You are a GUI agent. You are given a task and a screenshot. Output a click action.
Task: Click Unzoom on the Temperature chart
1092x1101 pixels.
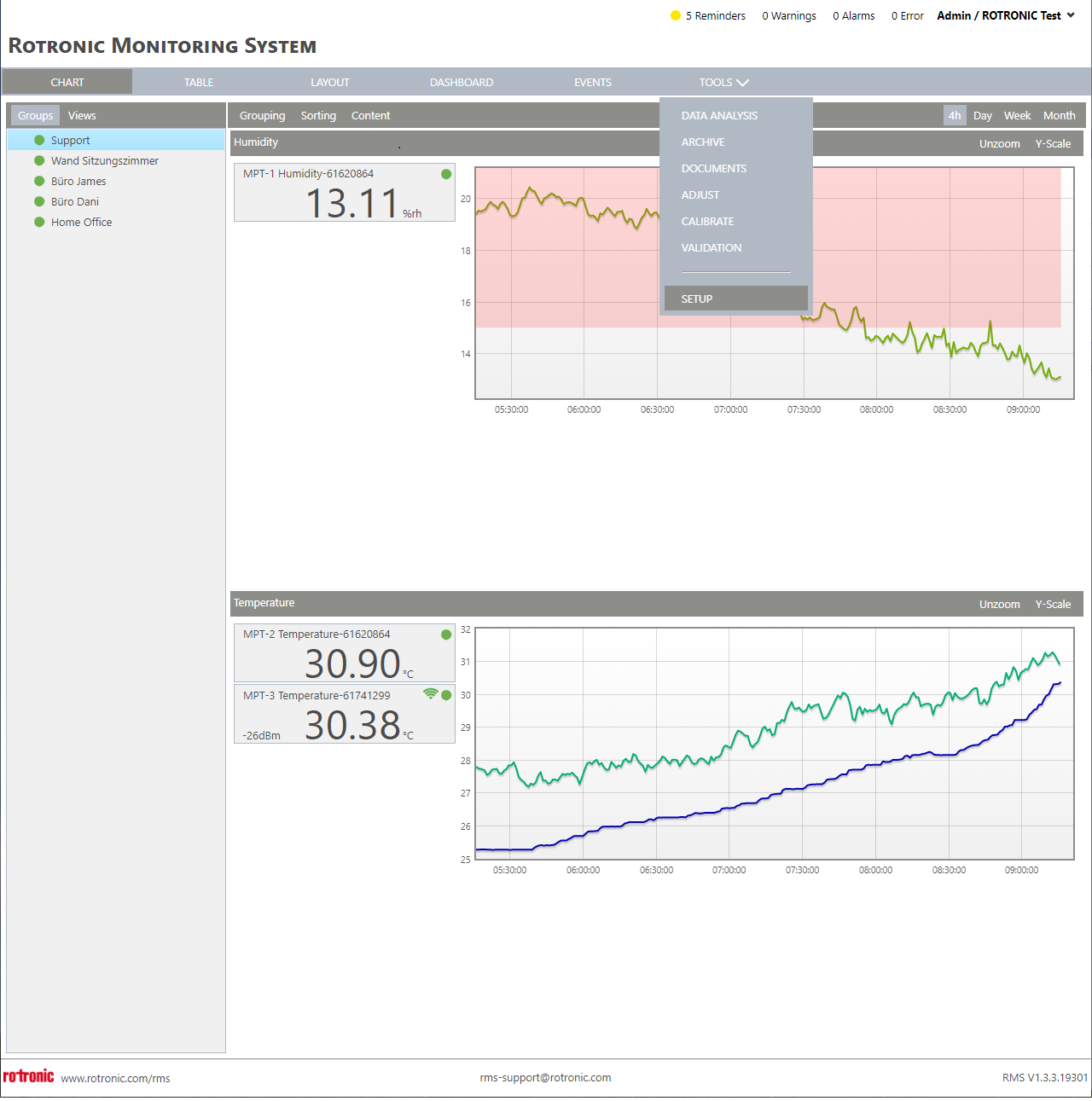tap(1000, 605)
